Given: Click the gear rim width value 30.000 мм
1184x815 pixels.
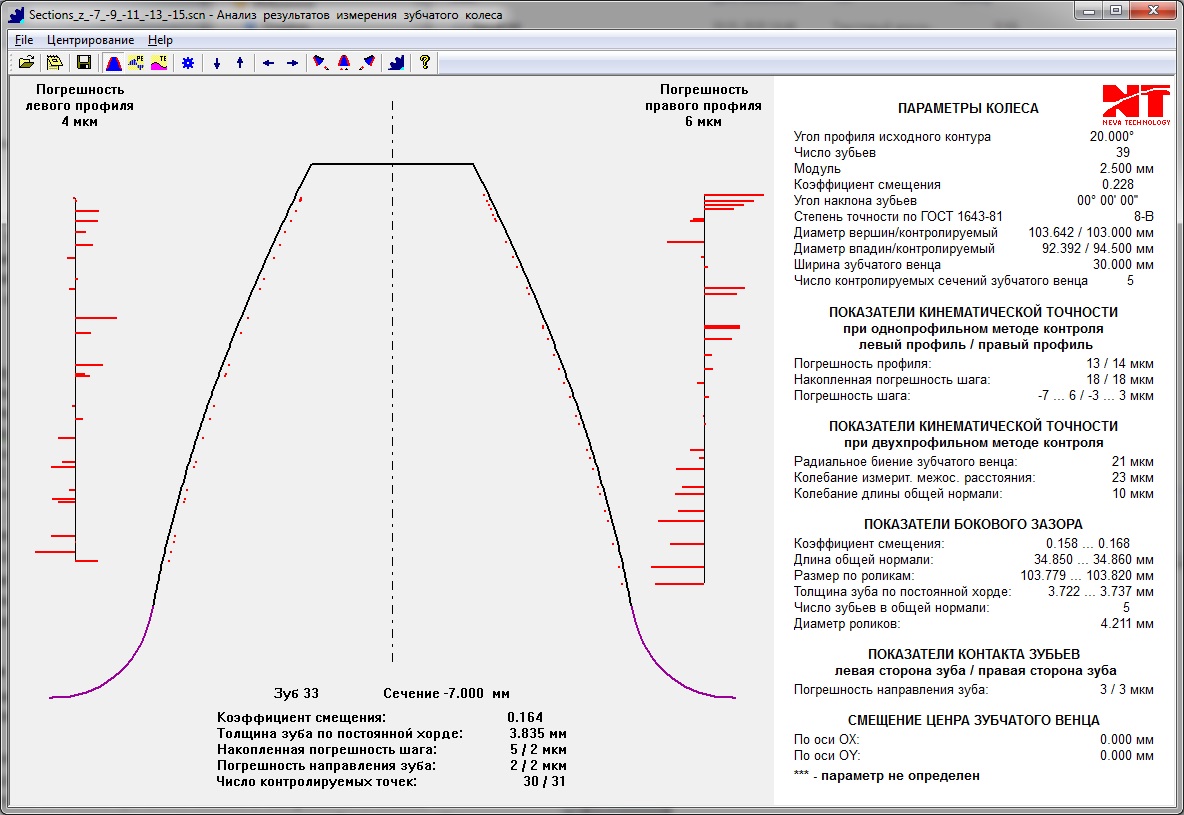Looking at the screenshot, I should pos(1124,265).
